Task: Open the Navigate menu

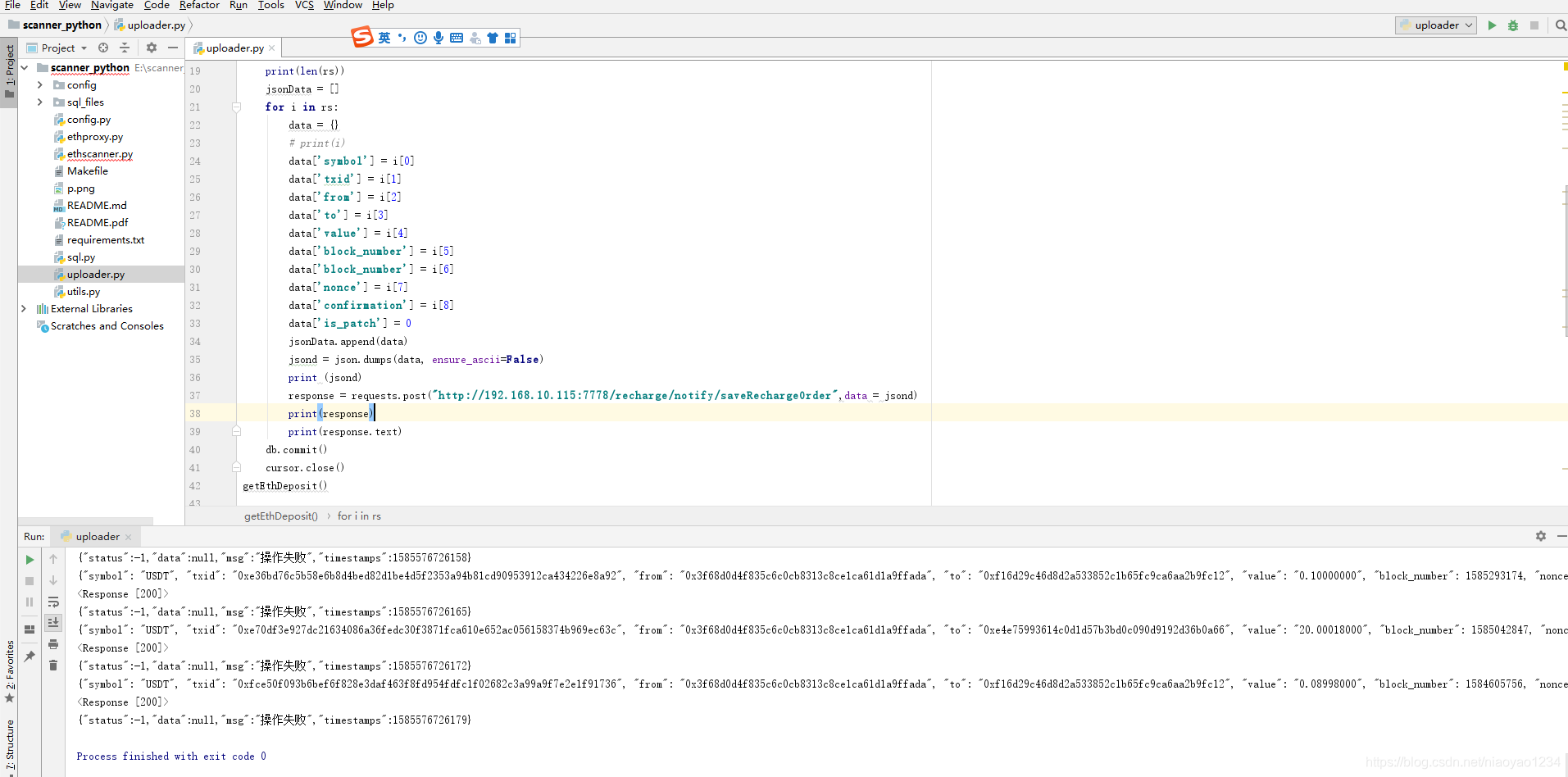Action: (x=112, y=5)
